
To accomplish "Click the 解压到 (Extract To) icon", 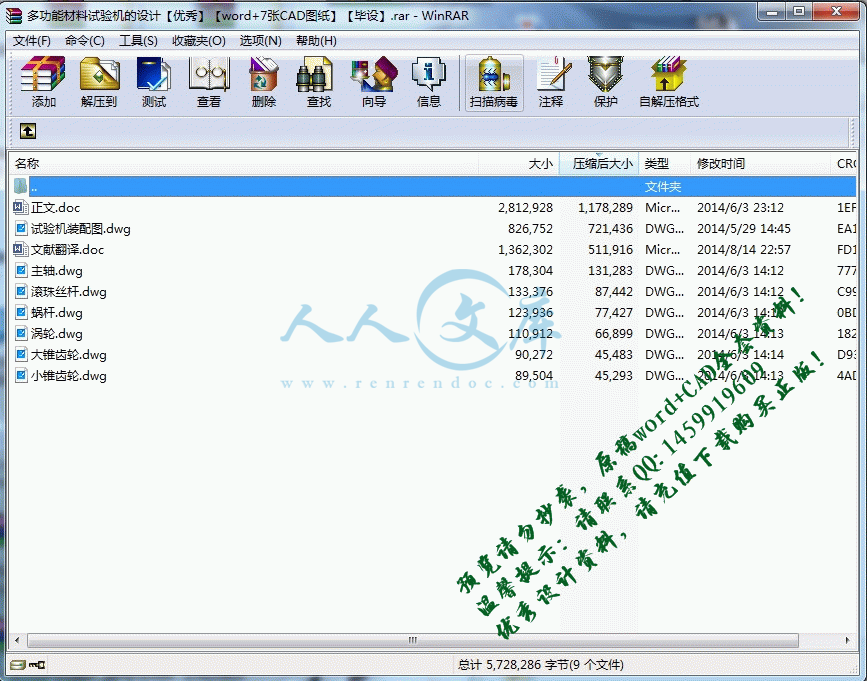I will (x=99, y=82).
